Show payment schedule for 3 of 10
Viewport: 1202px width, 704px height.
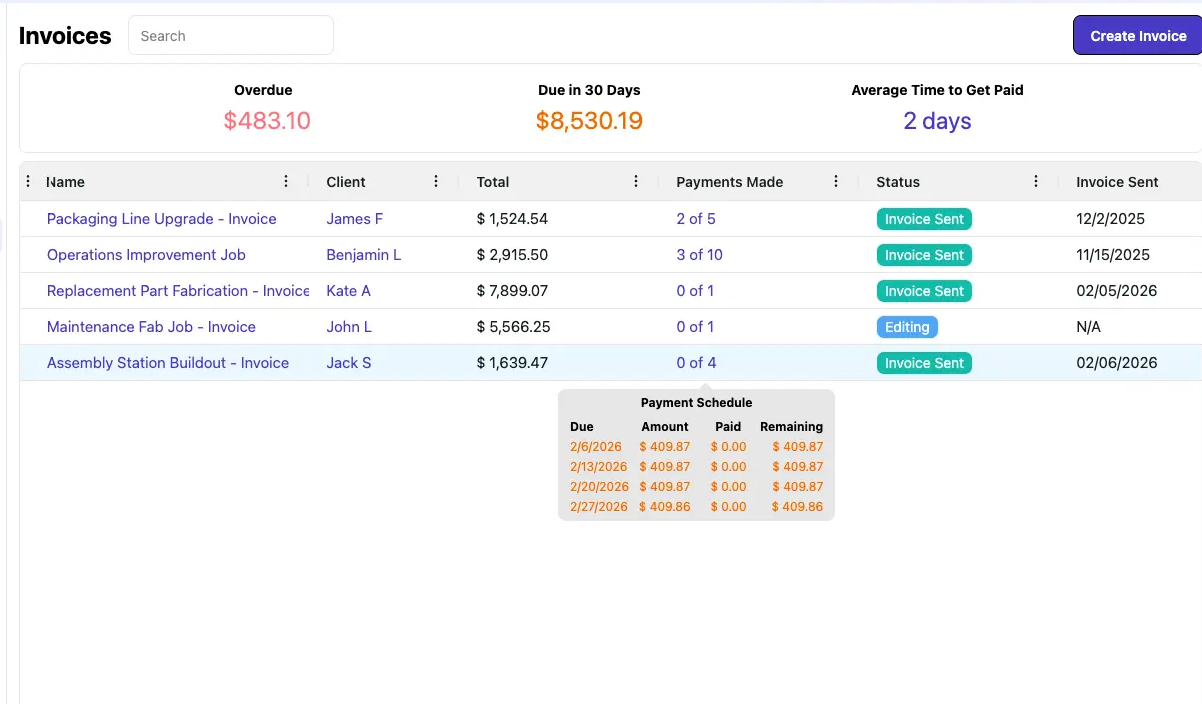click(699, 255)
